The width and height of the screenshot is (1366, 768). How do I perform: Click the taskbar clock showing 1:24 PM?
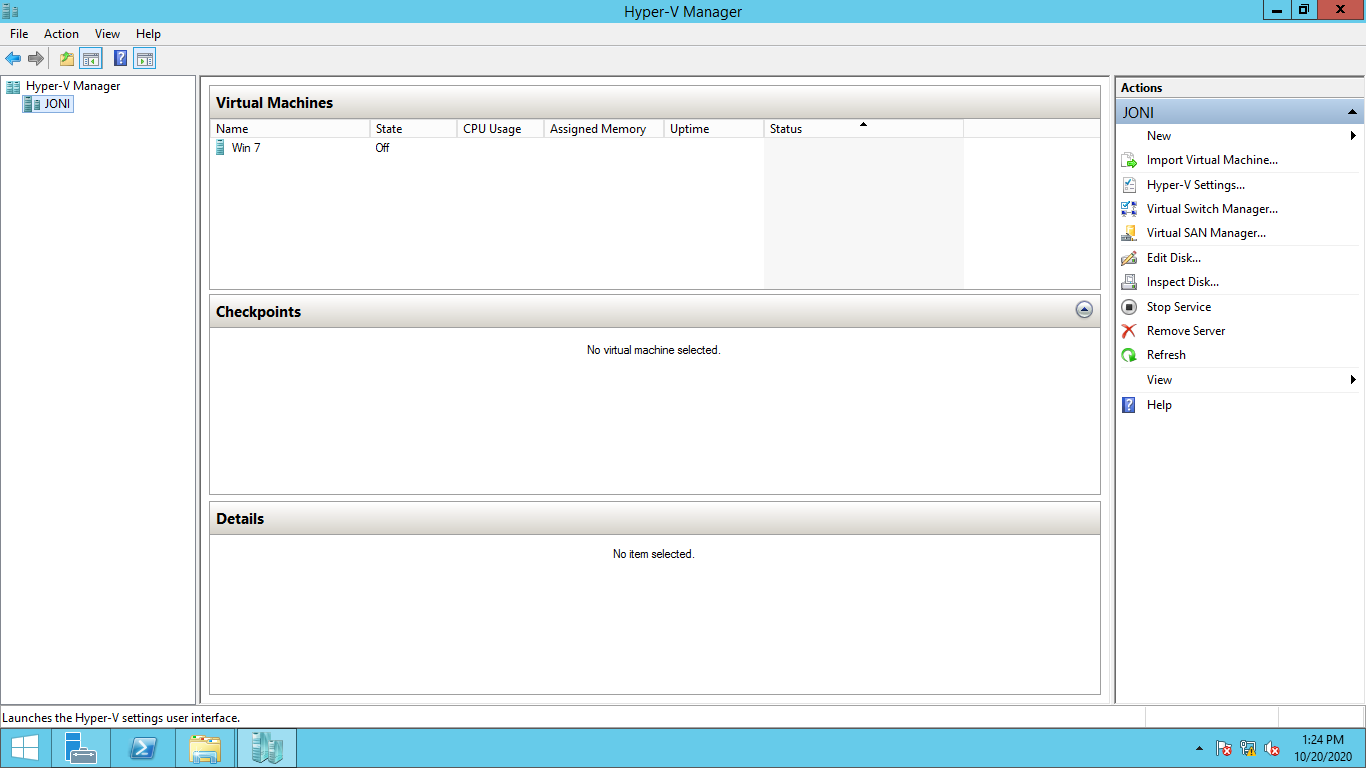[1322, 748]
